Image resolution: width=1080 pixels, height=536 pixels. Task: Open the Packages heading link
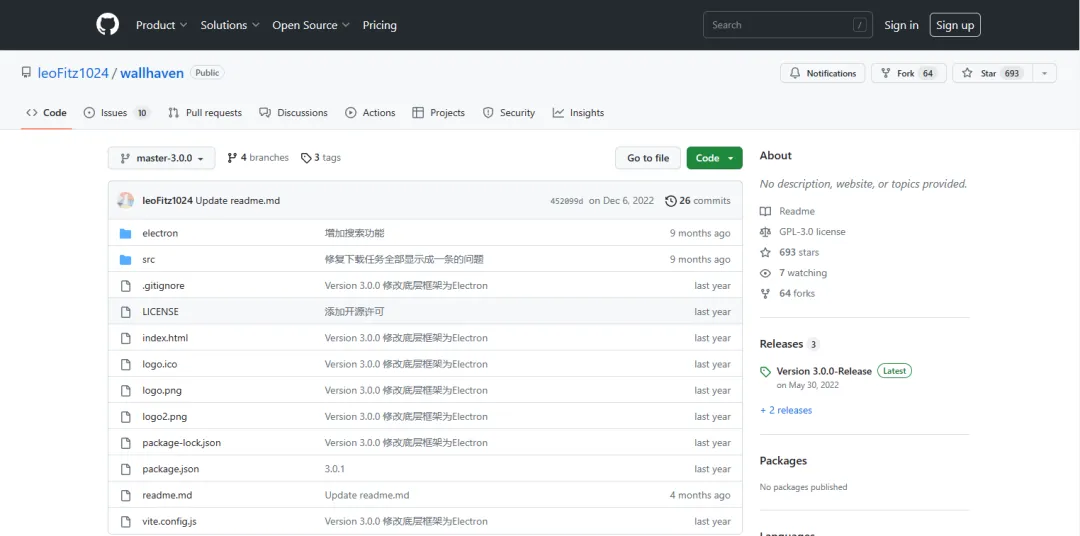point(783,461)
